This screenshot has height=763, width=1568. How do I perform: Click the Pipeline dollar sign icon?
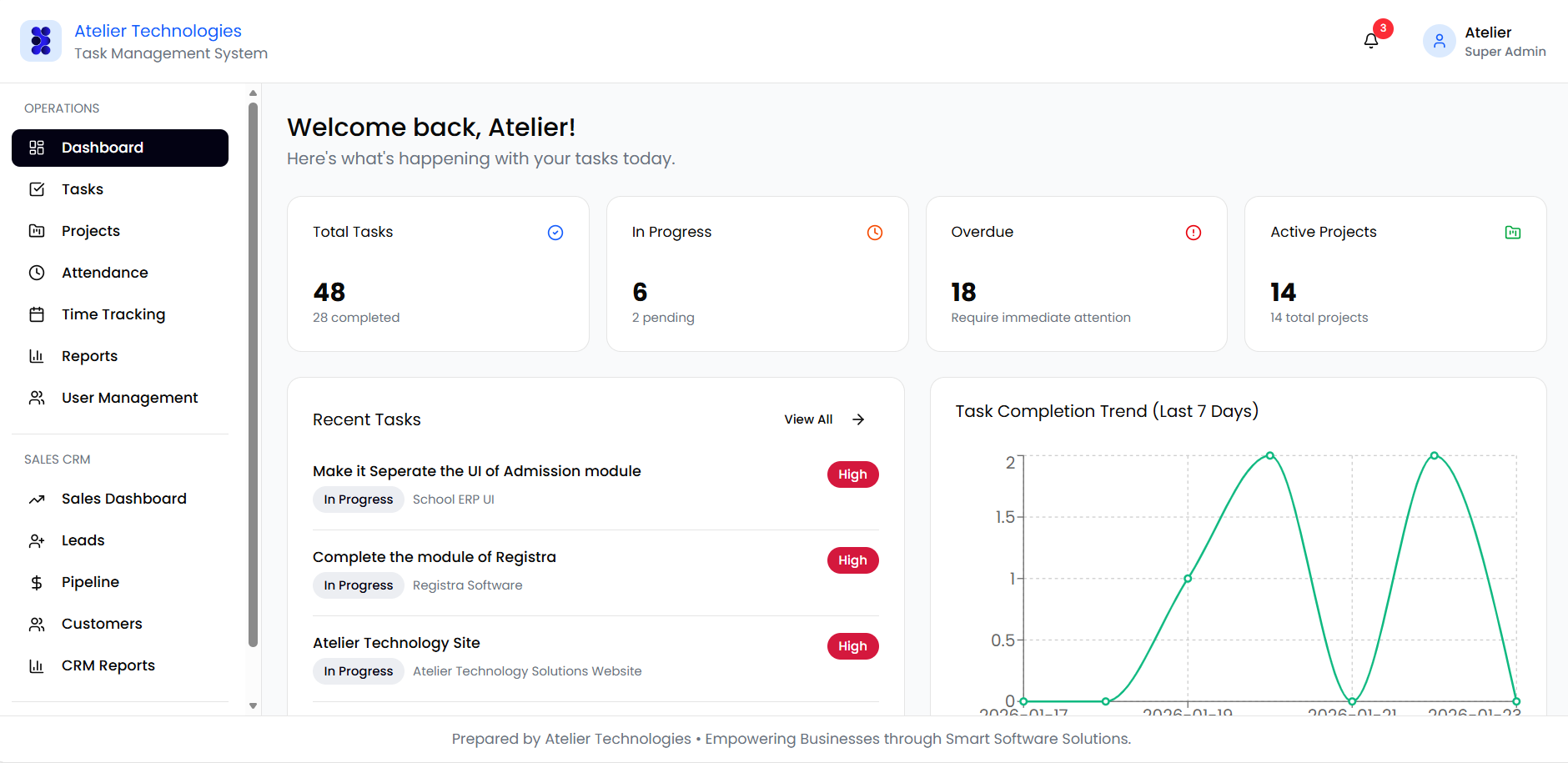37,582
